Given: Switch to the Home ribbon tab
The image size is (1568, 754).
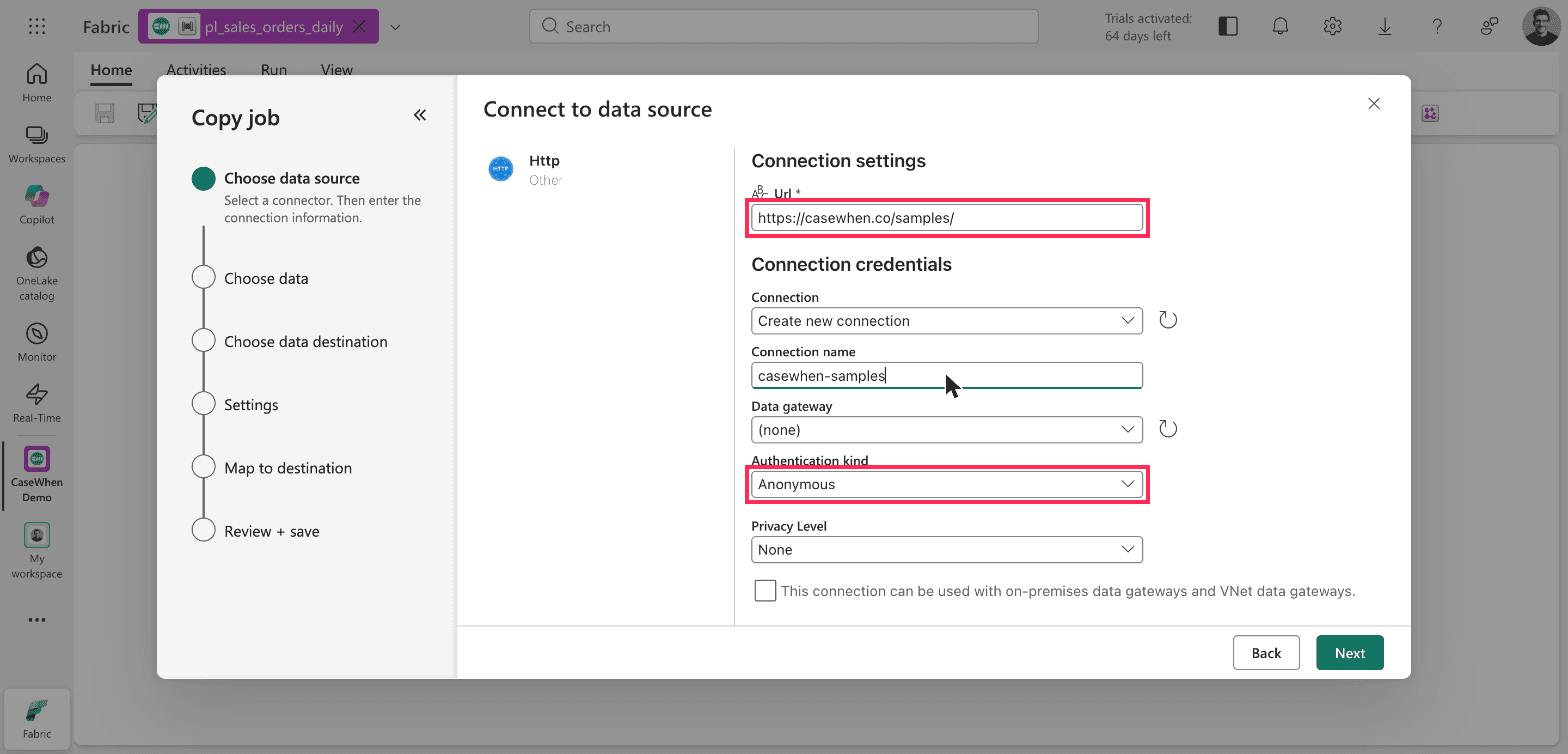Looking at the screenshot, I should pyautogui.click(x=111, y=70).
